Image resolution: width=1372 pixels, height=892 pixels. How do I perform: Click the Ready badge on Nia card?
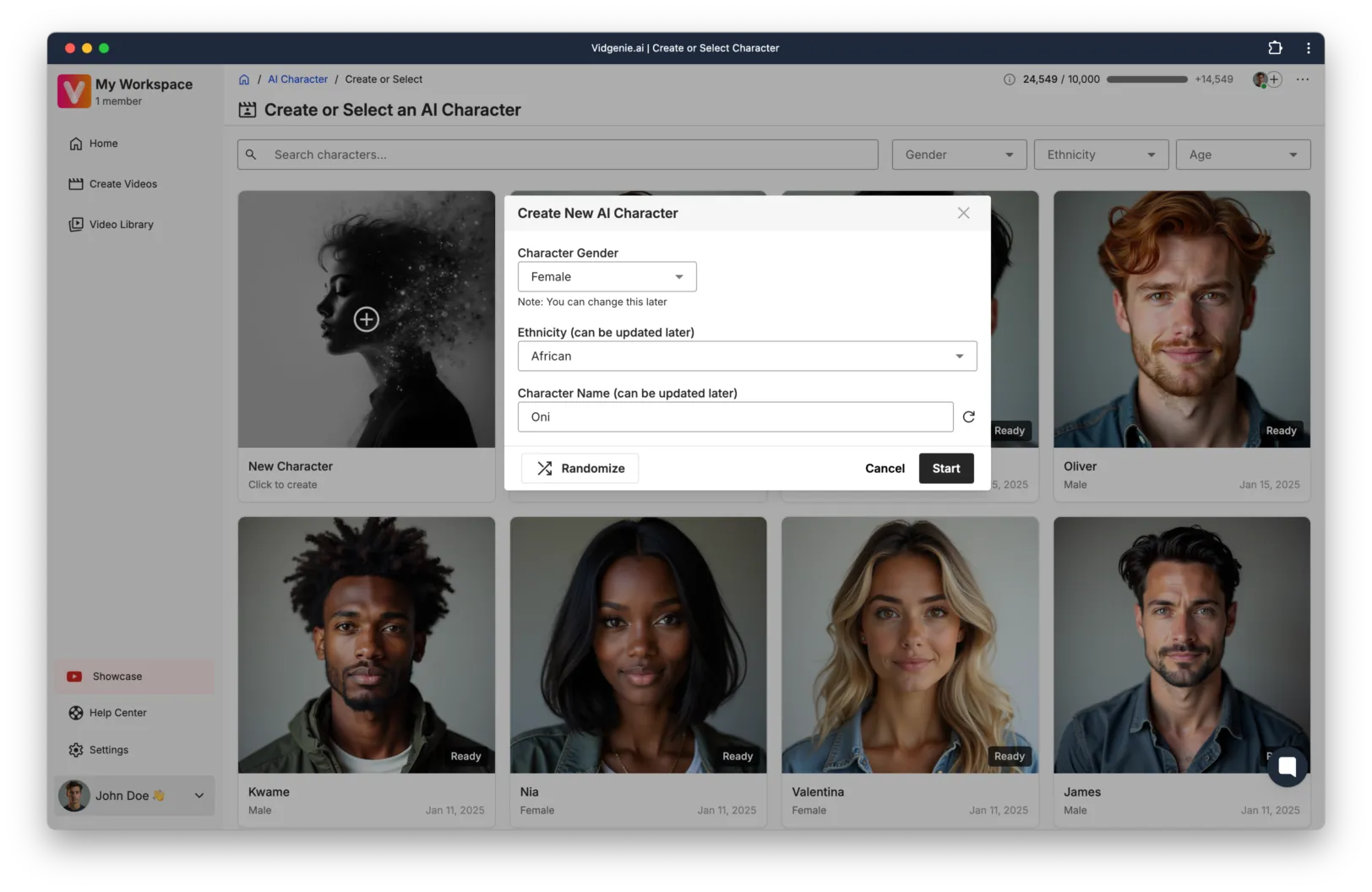(x=738, y=757)
